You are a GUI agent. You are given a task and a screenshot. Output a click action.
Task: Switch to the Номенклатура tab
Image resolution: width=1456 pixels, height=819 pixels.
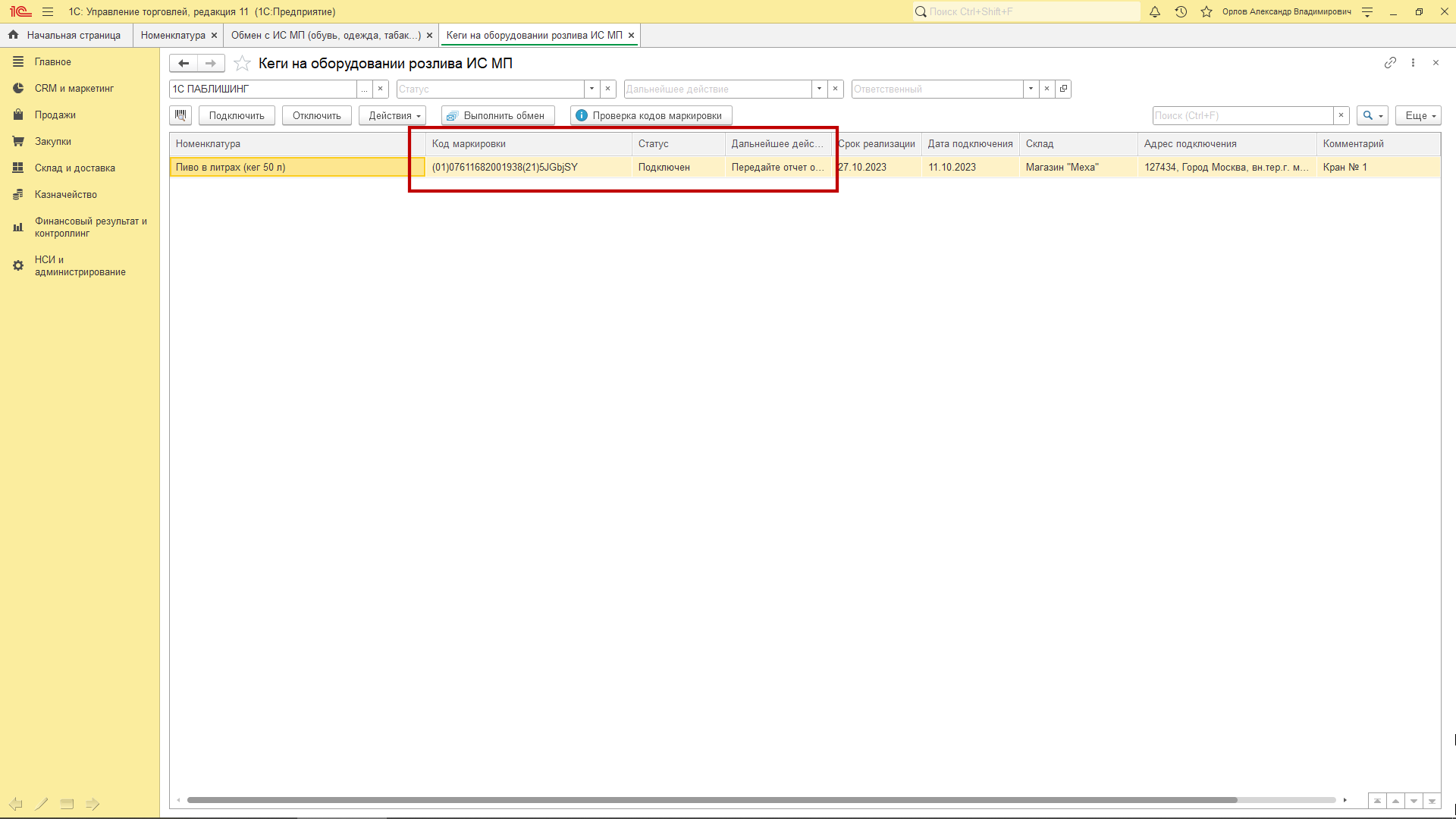pyautogui.click(x=173, y=35)
